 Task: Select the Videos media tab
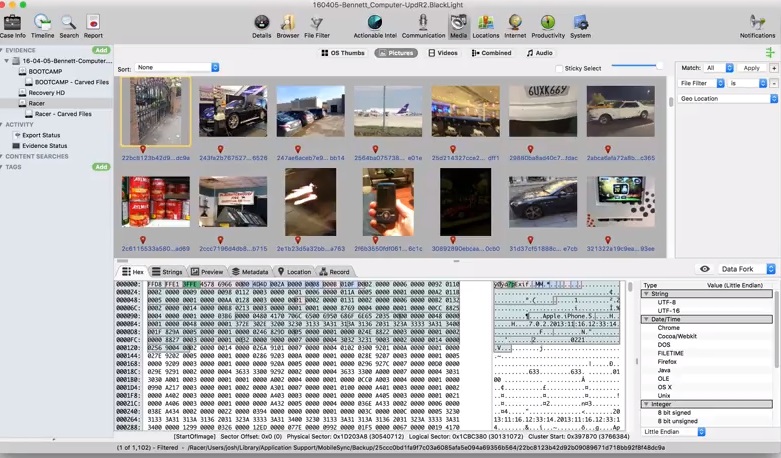tap(443, 53)
